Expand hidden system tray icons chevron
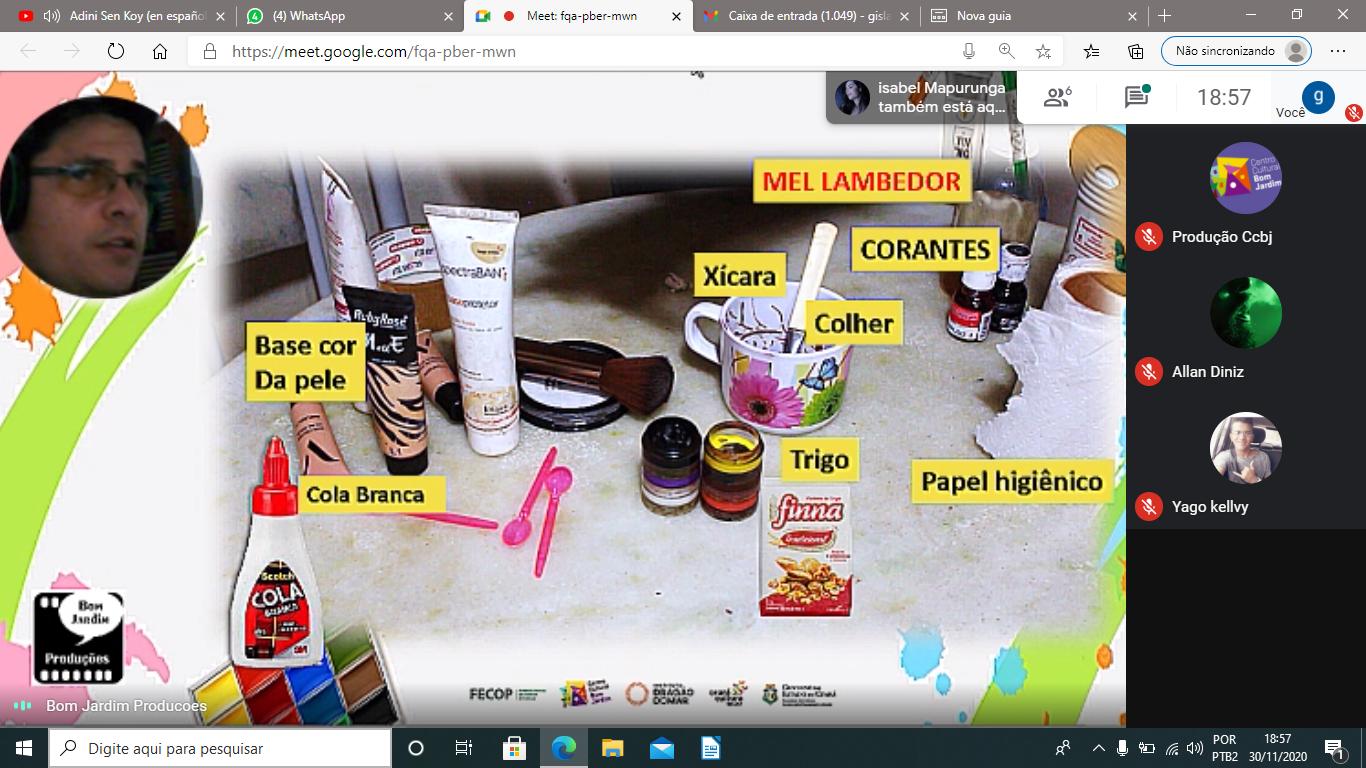1366x768 pixels. point(1098,748)
